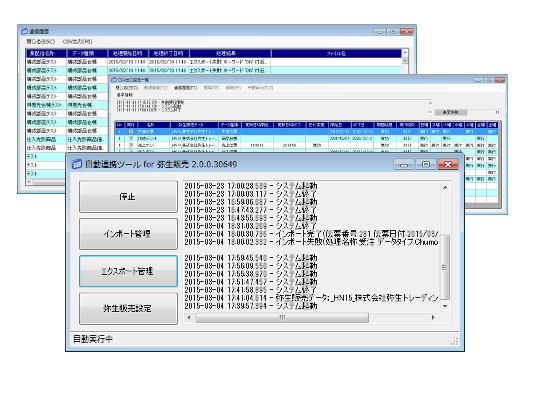The image size is (540, 400).
Task: Select 通信履歴(F5) in the settings list menu
Action: pos(185,88)
